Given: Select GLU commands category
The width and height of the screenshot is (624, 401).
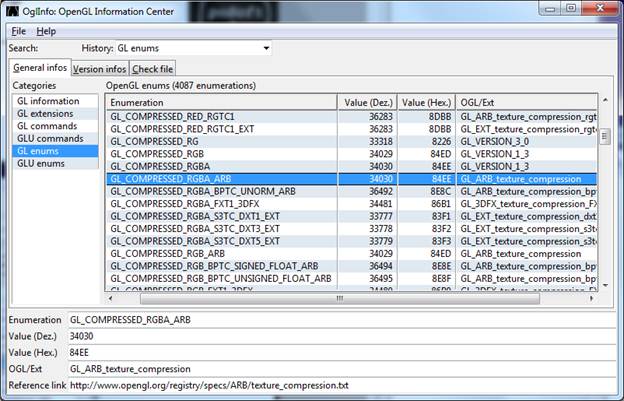Looking at the screenshot, I should (x=50, y=138).
